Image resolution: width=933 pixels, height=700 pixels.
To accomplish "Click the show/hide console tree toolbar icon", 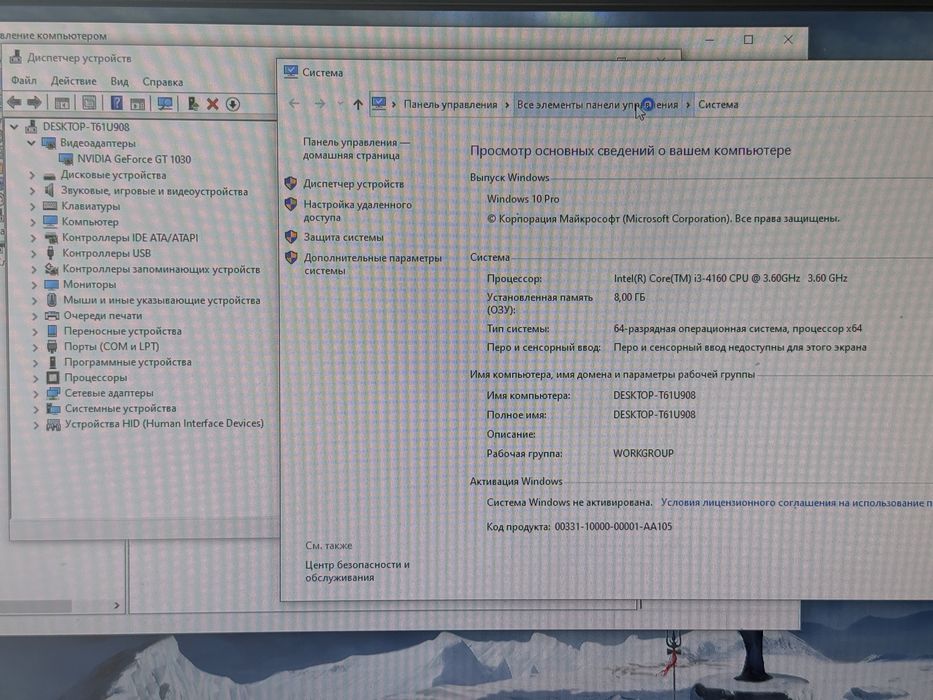I will 62,104.
